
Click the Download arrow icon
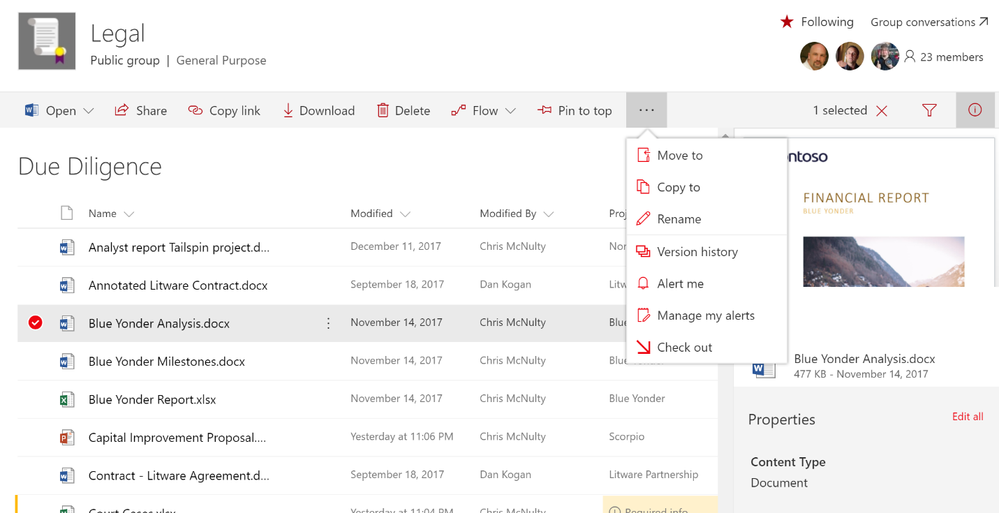(288, 110)
